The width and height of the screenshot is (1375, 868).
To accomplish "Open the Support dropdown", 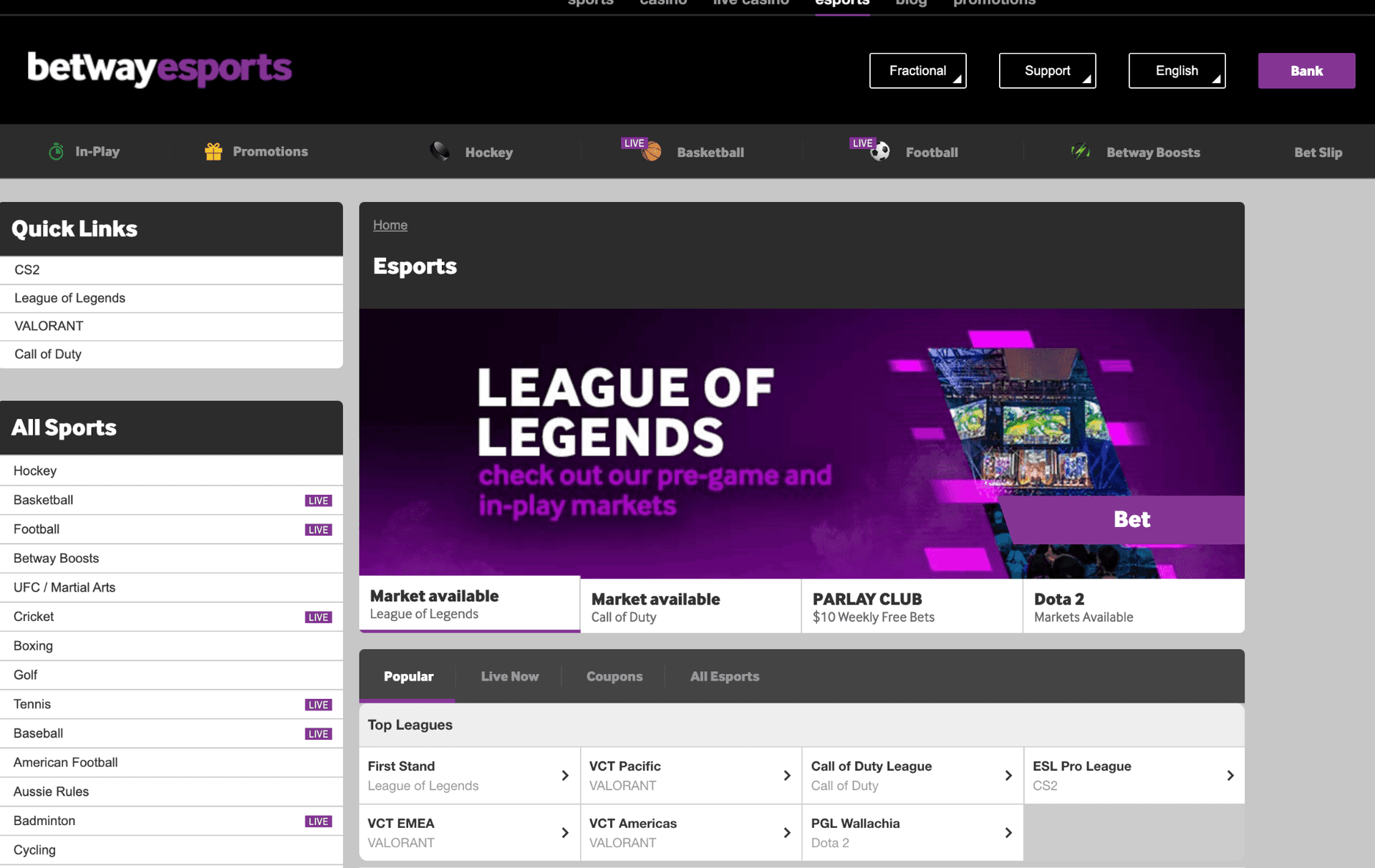I will click(1047, 70).
